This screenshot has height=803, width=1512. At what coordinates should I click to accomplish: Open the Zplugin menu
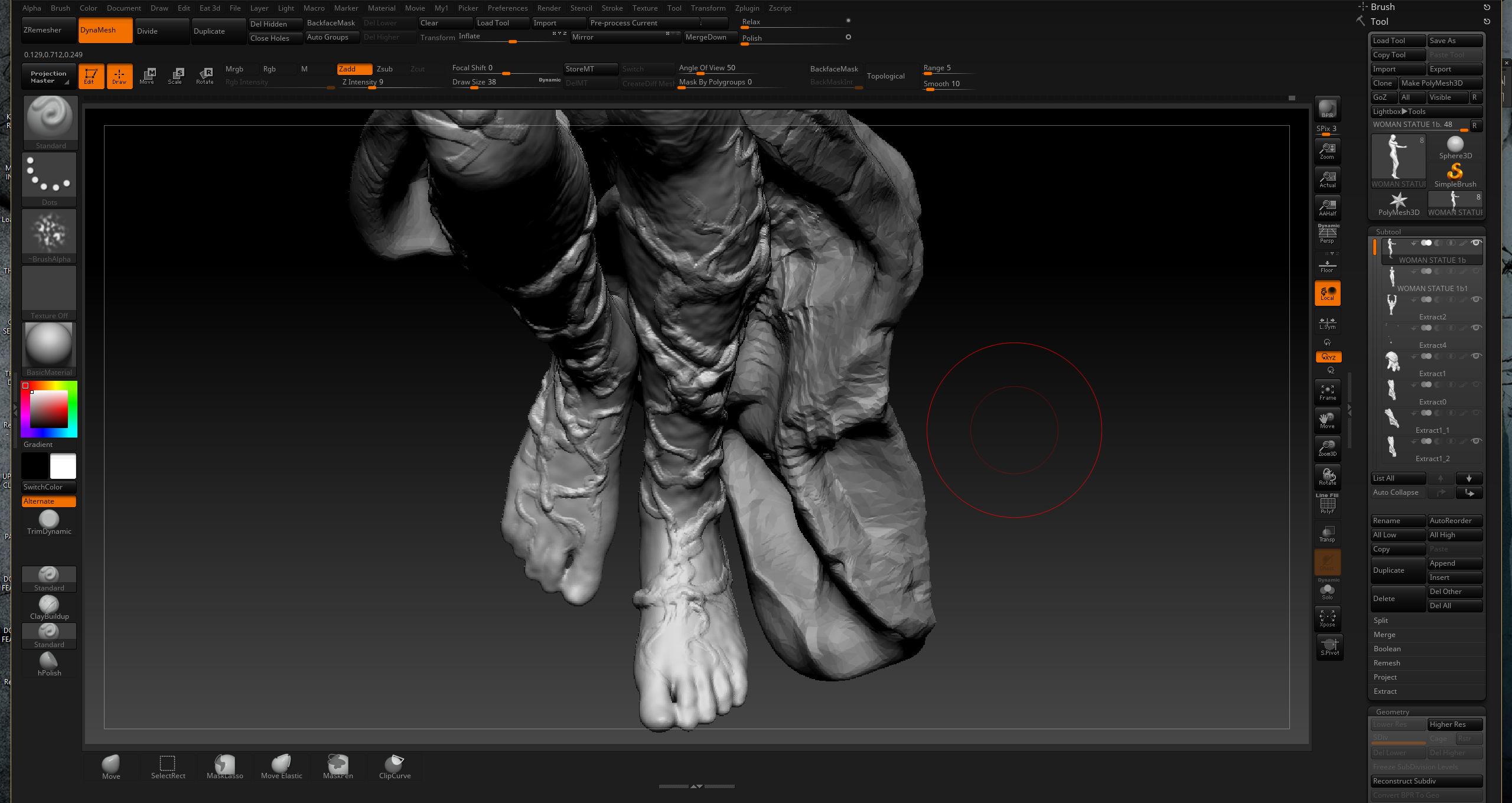tap(747, 8)
